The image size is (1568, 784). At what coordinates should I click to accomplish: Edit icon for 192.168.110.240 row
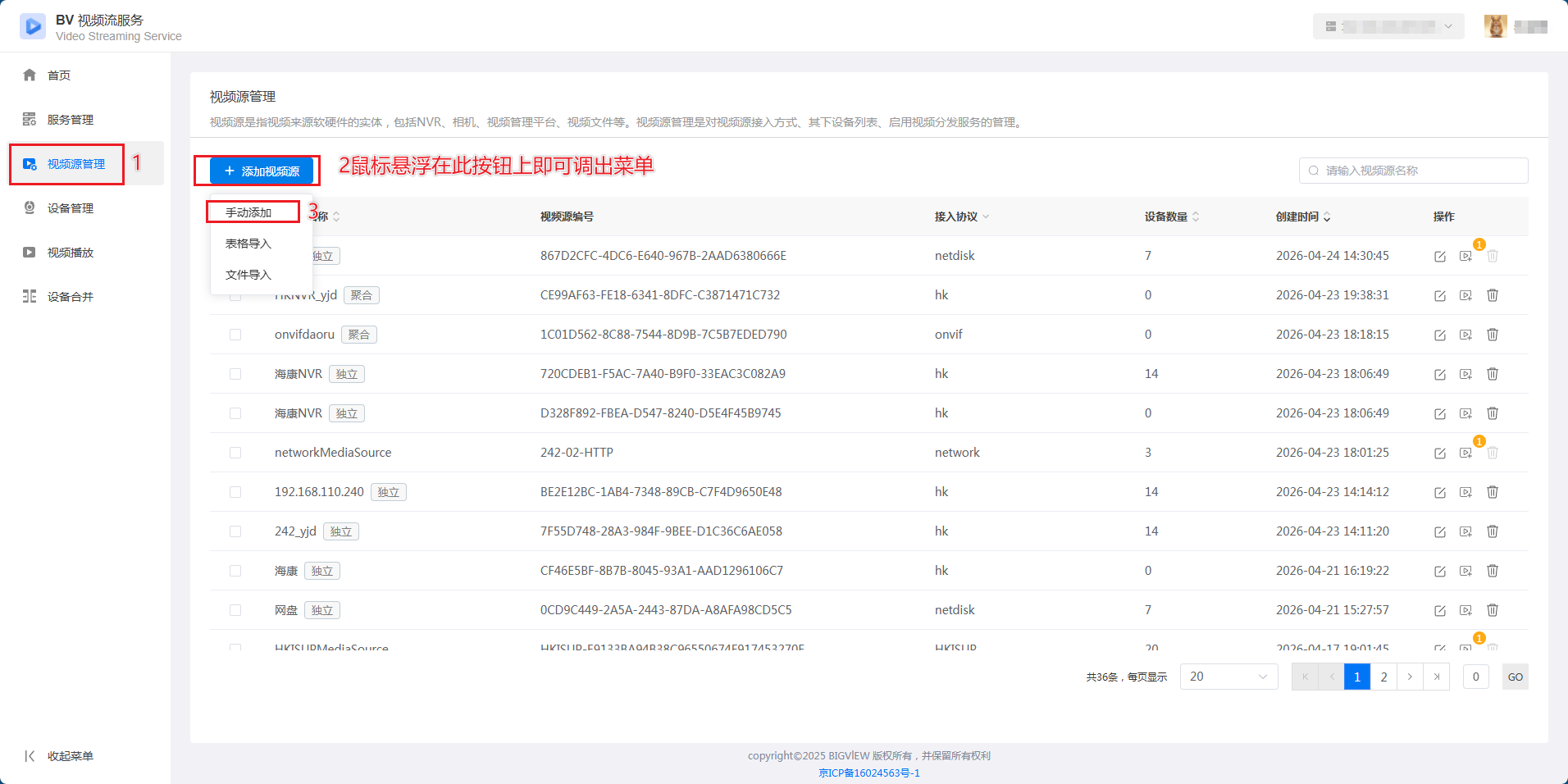coord(1440,492)
